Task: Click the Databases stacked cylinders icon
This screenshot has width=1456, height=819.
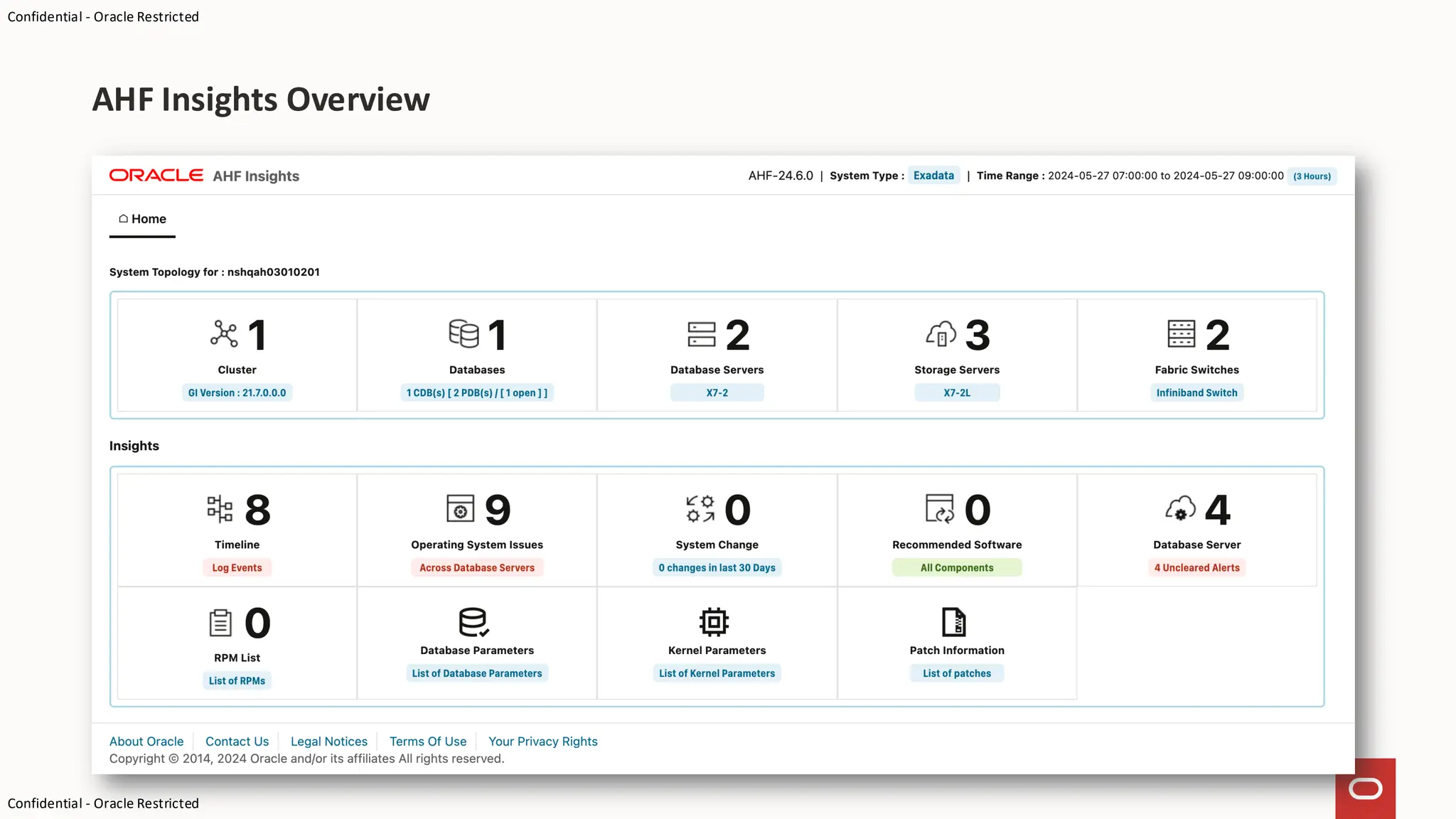Action: click(x=464, y=334)
